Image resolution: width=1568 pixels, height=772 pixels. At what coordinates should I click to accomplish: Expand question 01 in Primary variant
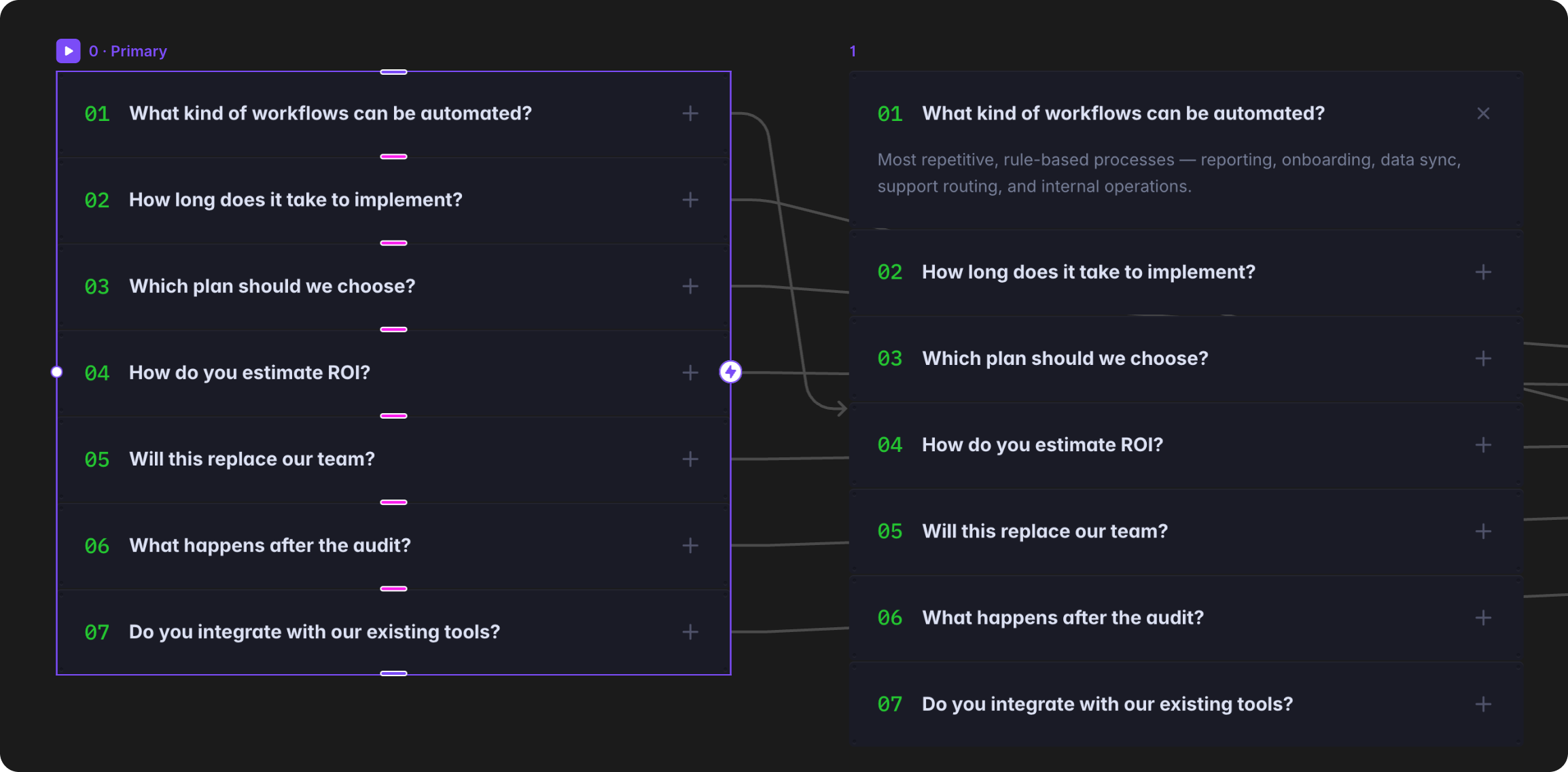690,113
